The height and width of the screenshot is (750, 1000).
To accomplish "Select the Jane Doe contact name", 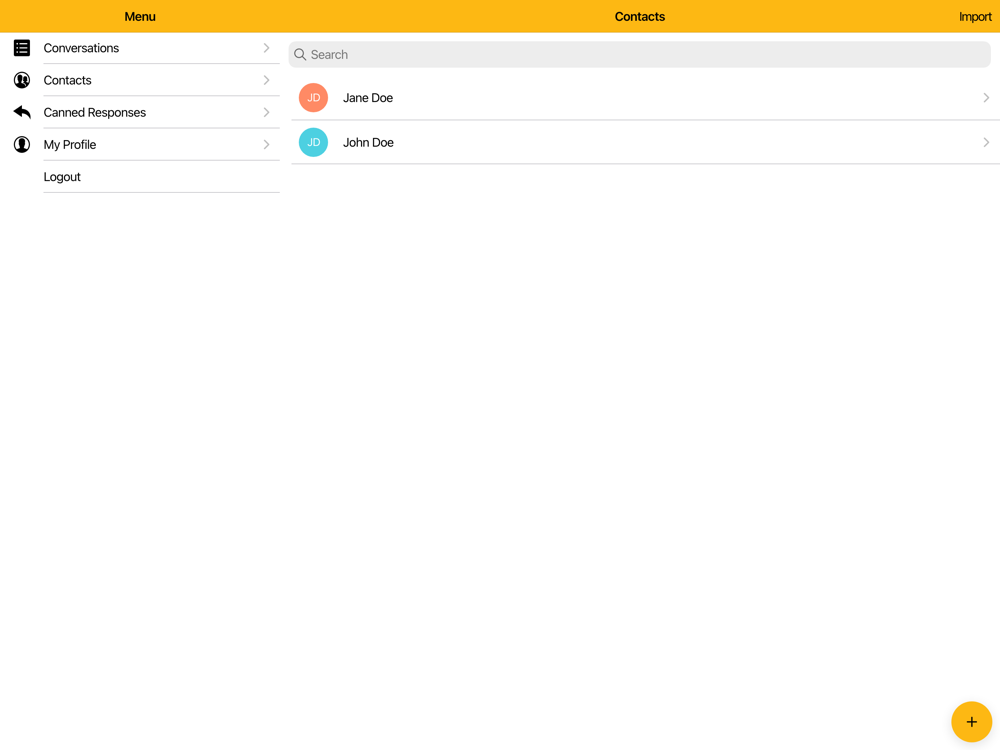I will point(368,98).
